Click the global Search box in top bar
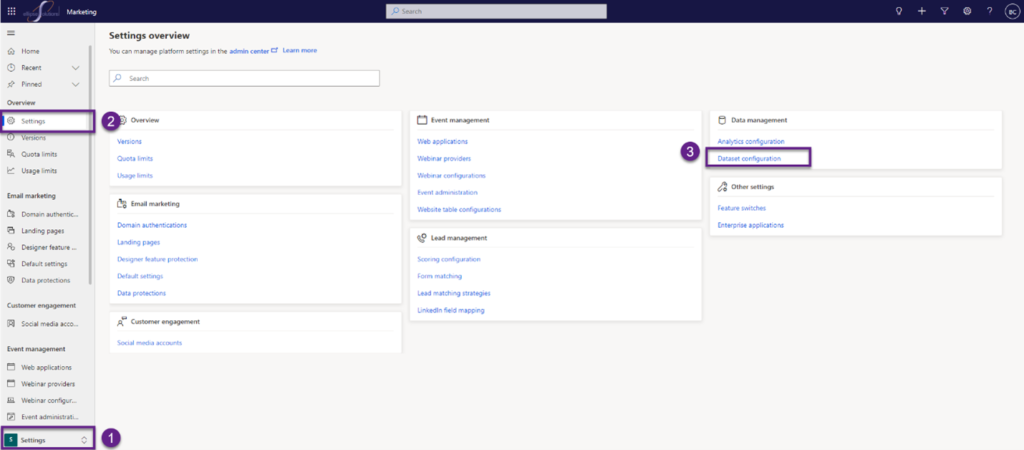Viewport: 1024px width, 450px height. pos(496,11)
